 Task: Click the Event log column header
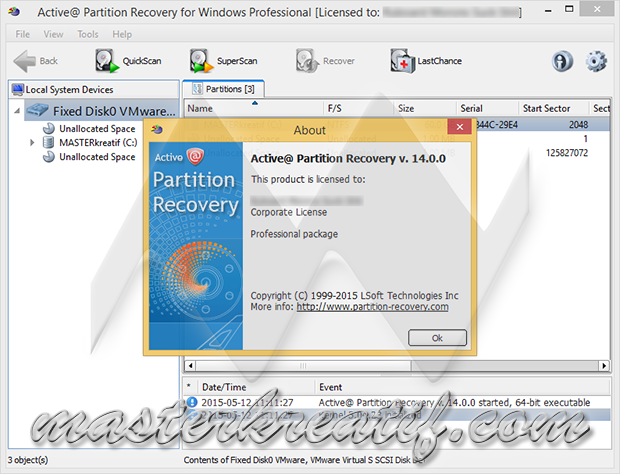pyautogui.click(x=463, y=387)
